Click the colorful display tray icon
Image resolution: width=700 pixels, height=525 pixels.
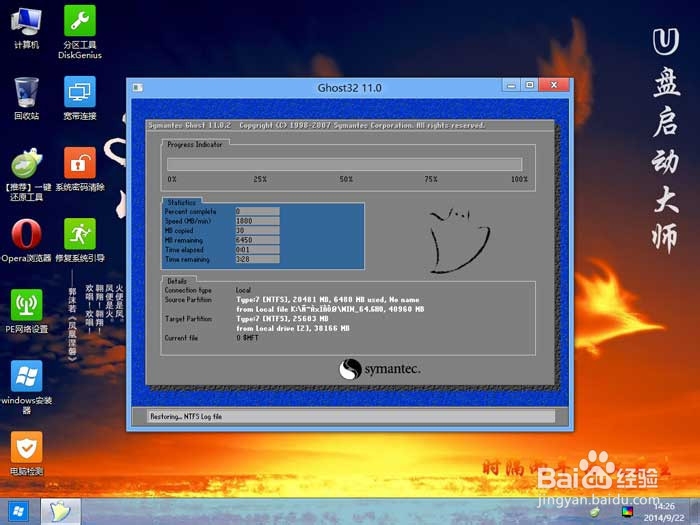(627, 512)
